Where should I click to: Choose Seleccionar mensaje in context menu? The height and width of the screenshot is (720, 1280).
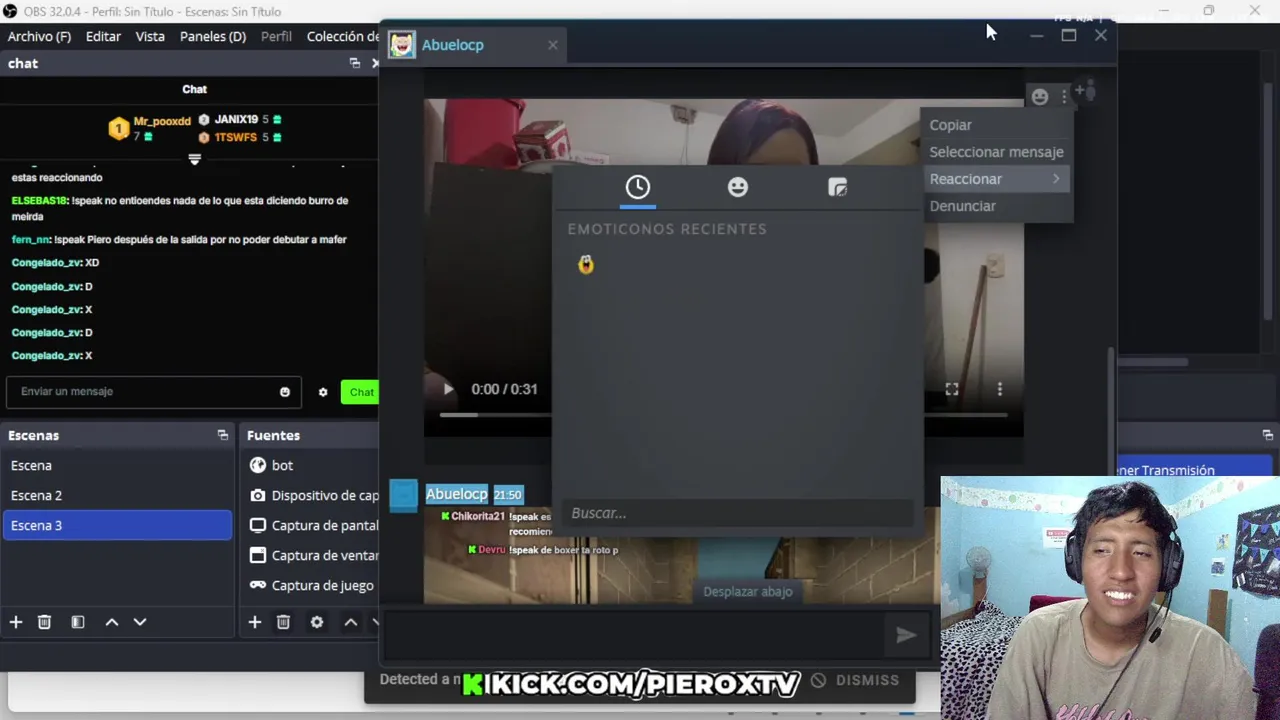(996, 152)
